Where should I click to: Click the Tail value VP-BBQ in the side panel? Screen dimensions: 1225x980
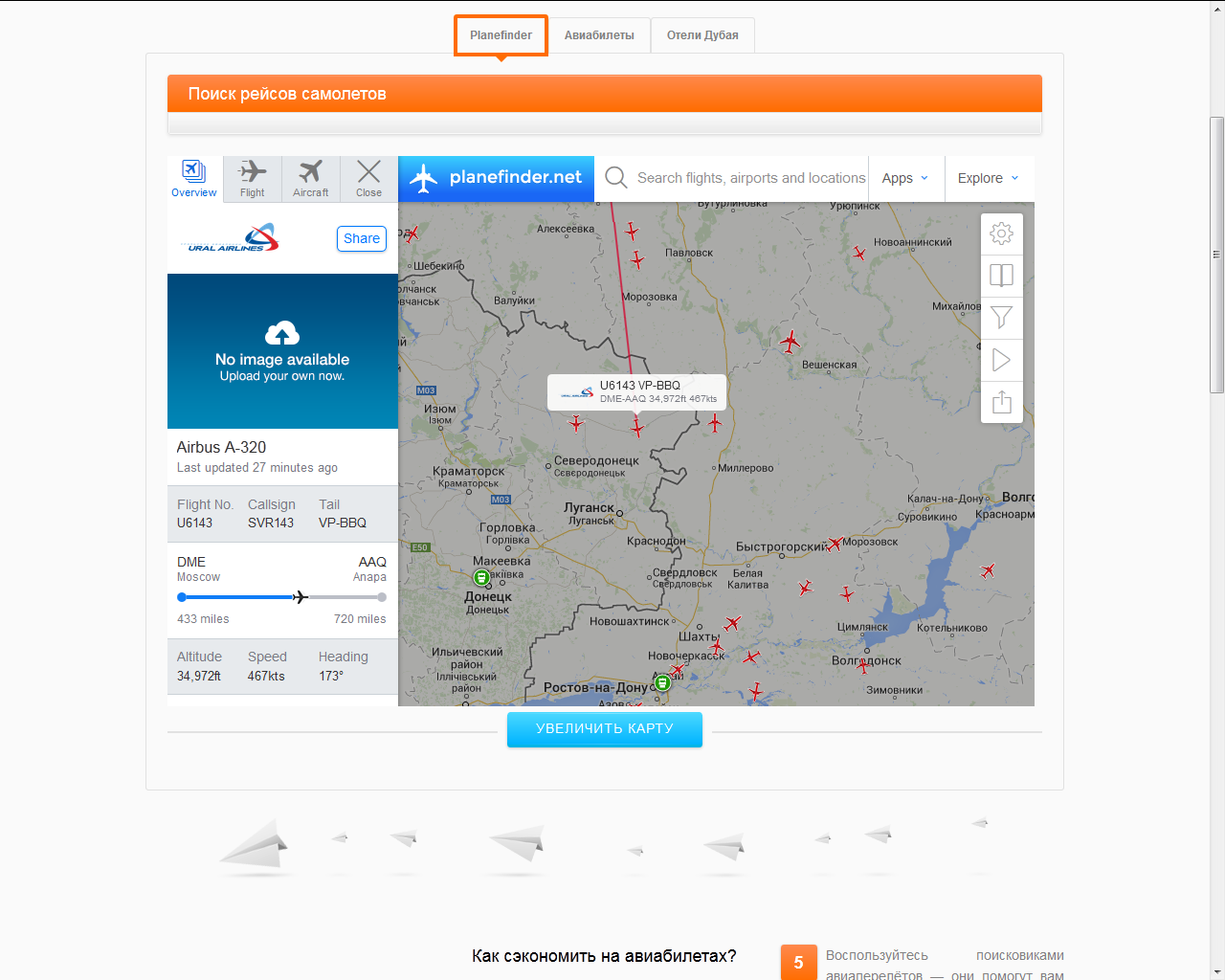pos(343,523)
